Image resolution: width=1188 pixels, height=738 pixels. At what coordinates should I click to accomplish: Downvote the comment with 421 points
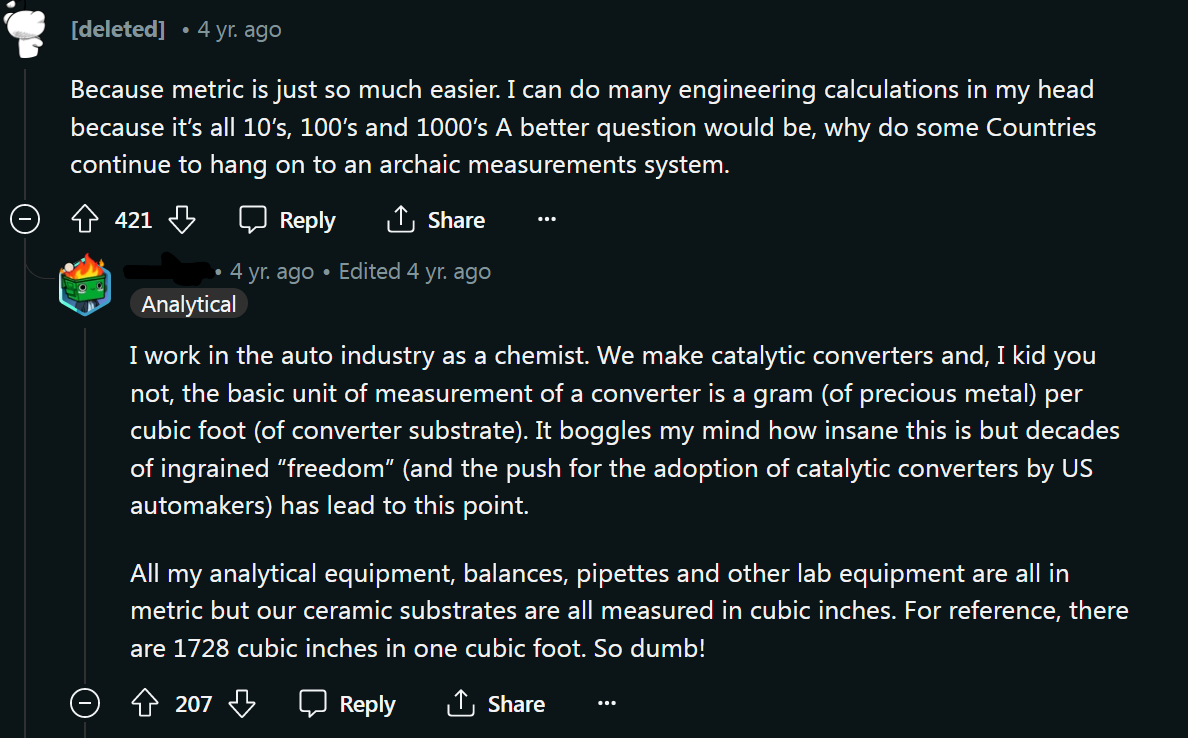[182, 220]
